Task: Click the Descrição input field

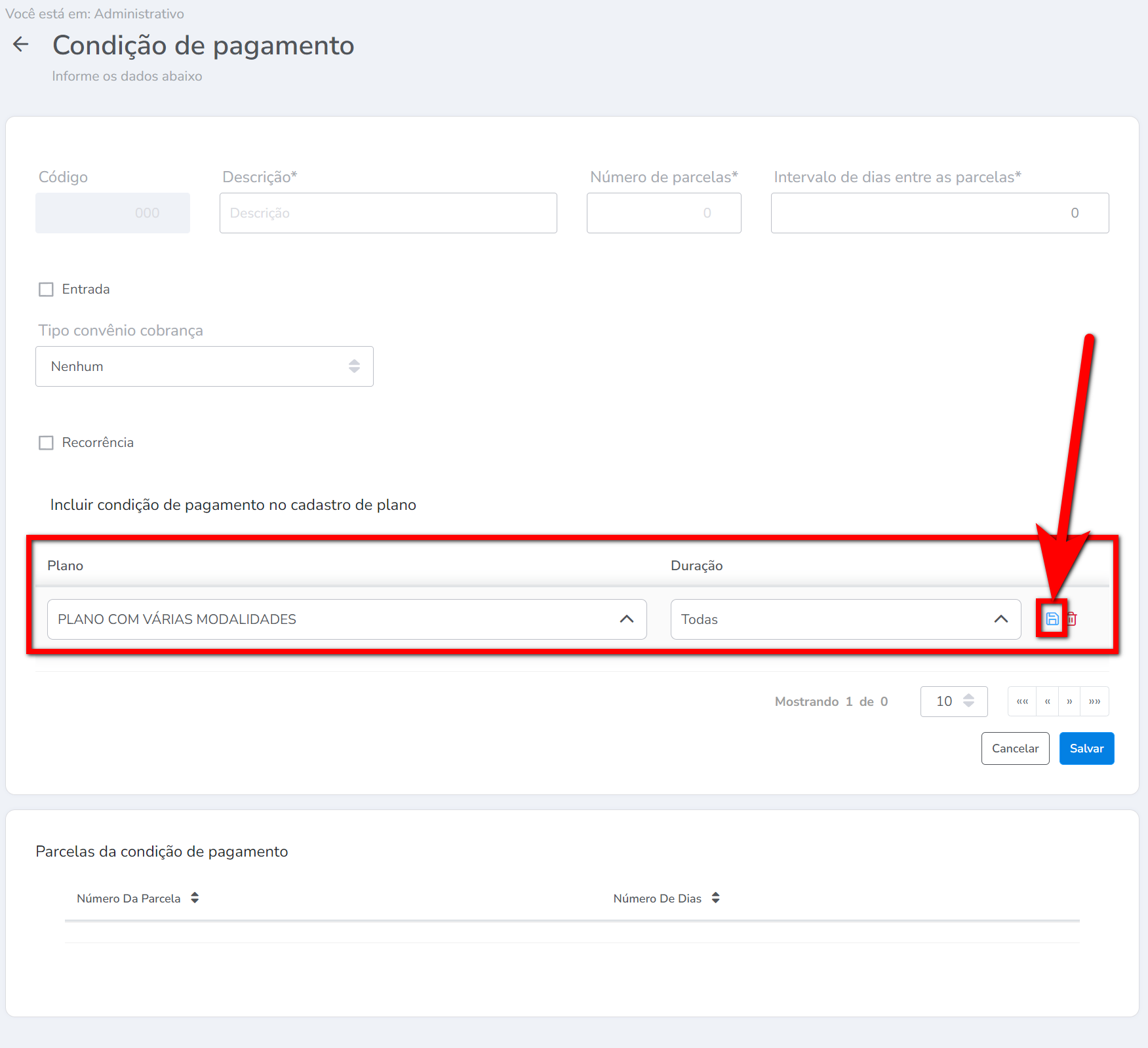Action: (x=387, y=213)
